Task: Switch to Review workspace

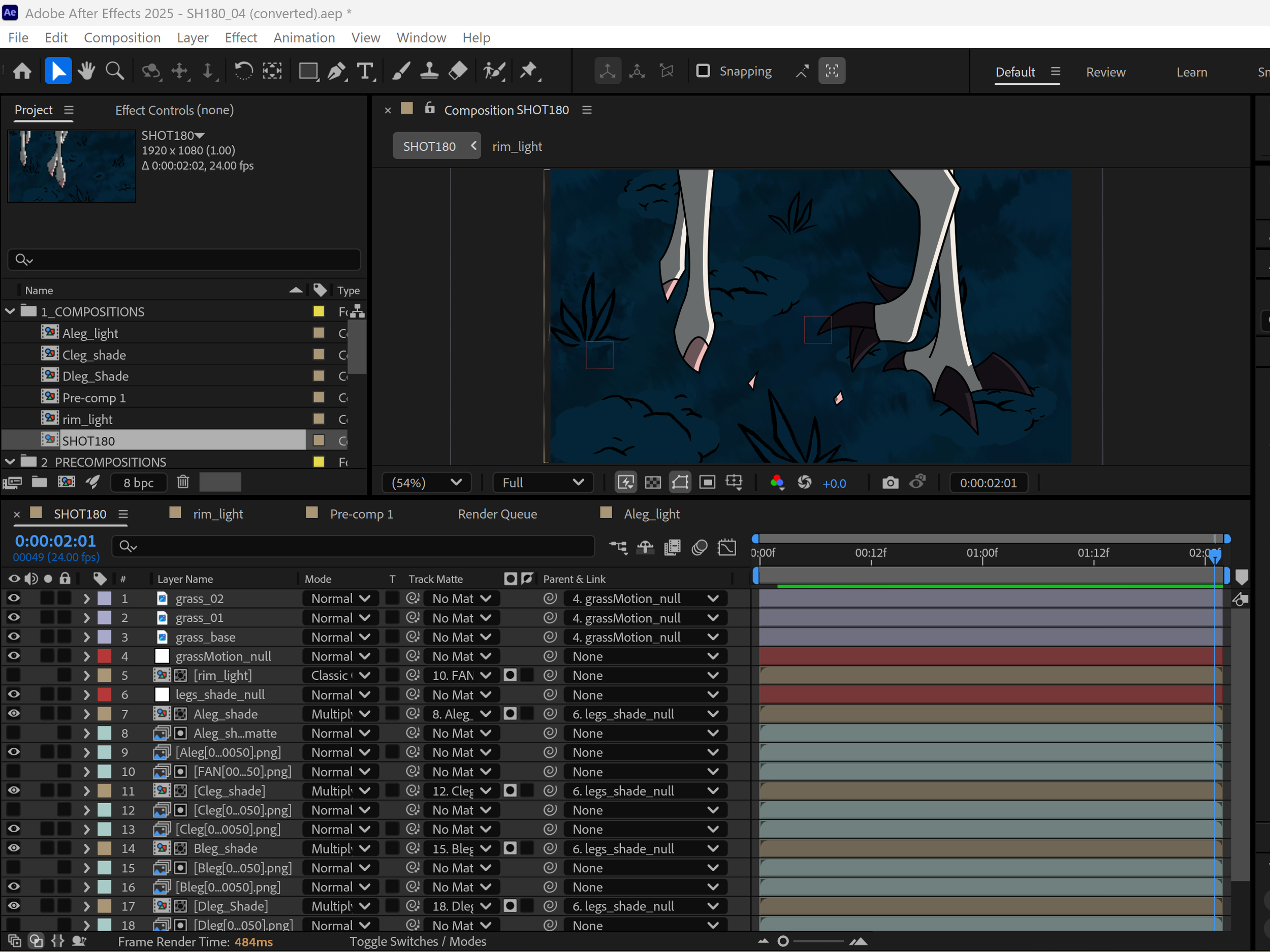Action: click(1105, 72)
